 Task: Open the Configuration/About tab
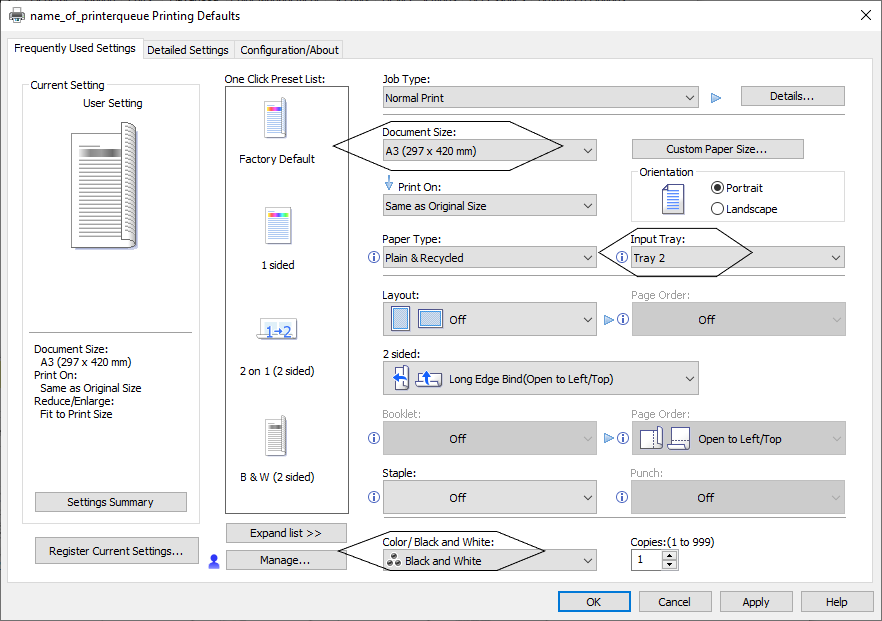[289, 50]
